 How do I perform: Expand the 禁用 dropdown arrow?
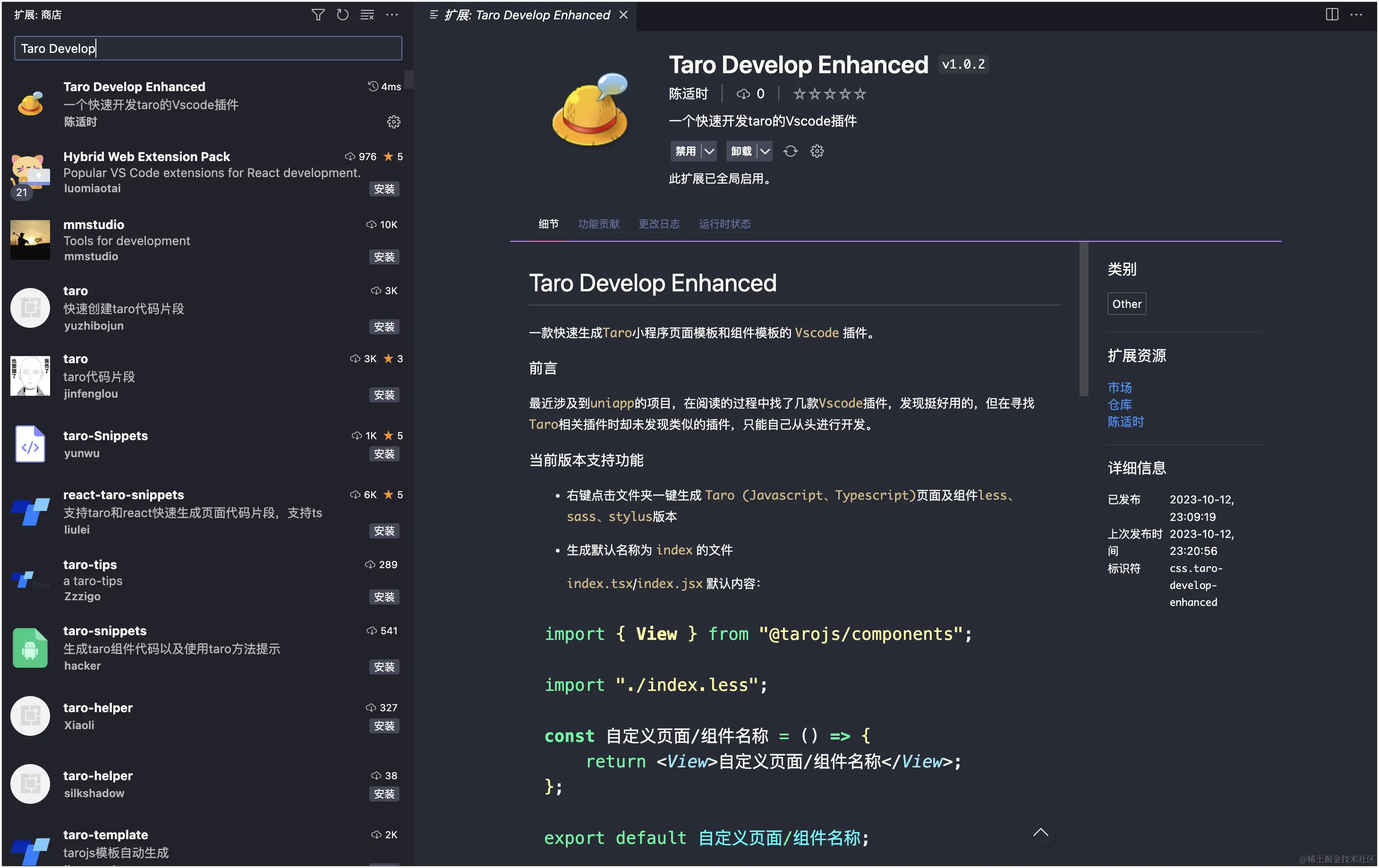point(709,151)
